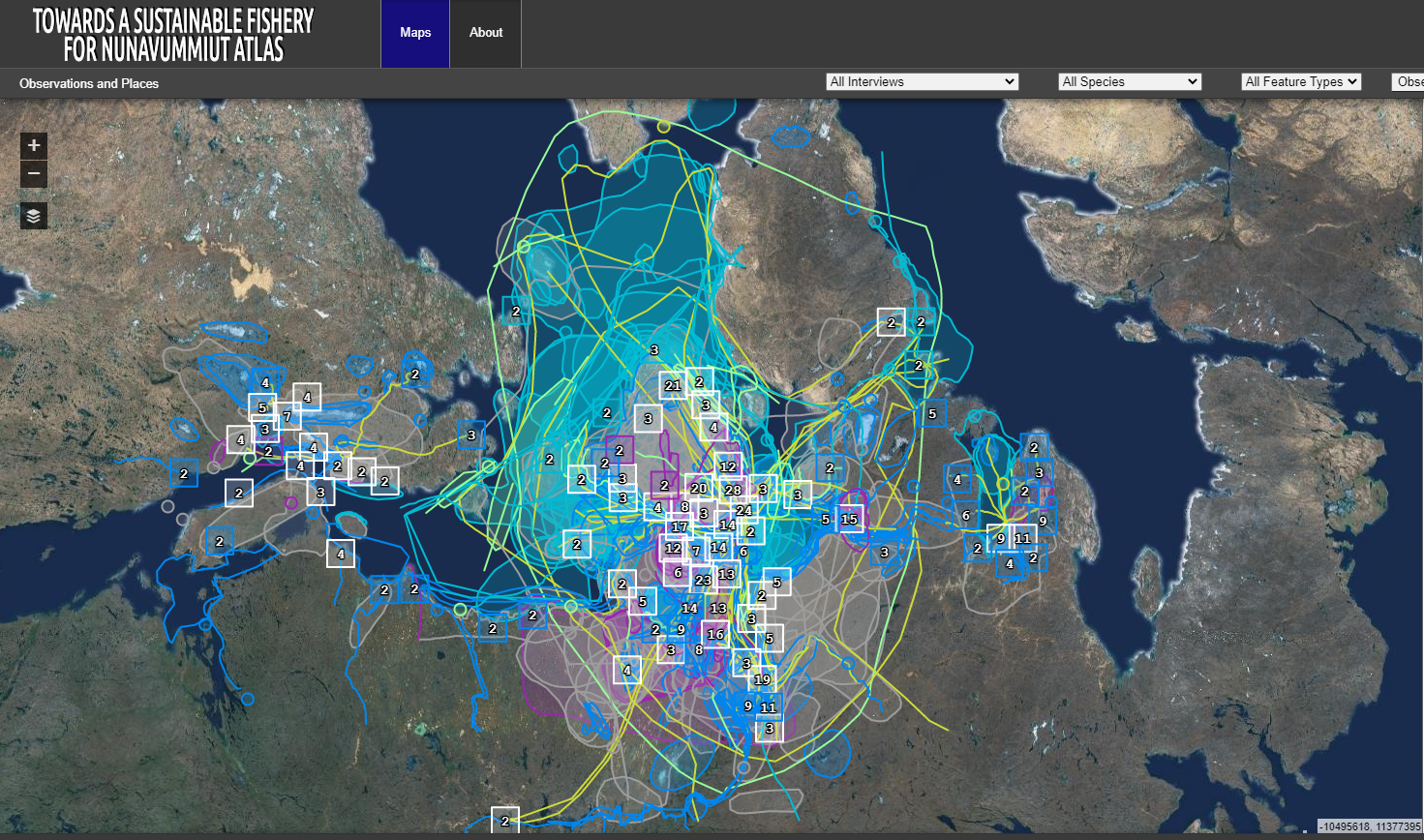Click the Nunavummiut Atlas site title

(173, 35)
